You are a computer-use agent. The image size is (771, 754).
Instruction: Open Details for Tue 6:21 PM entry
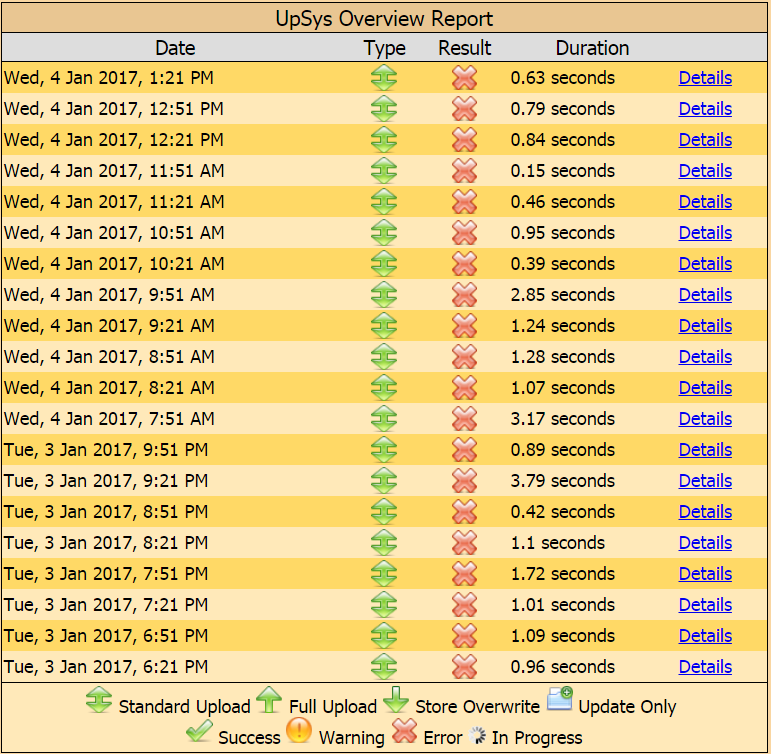[x=705, y=666]
